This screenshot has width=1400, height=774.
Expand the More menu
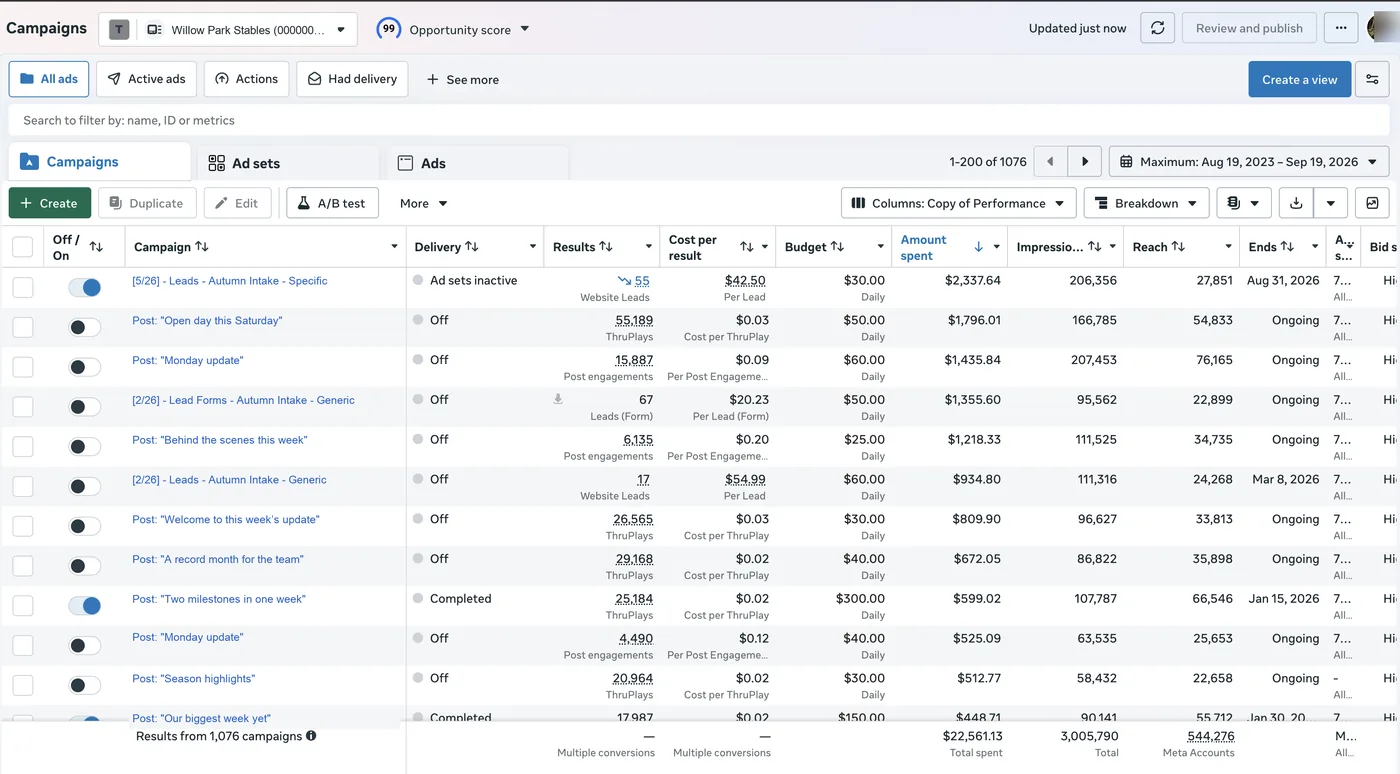[423, 203]
